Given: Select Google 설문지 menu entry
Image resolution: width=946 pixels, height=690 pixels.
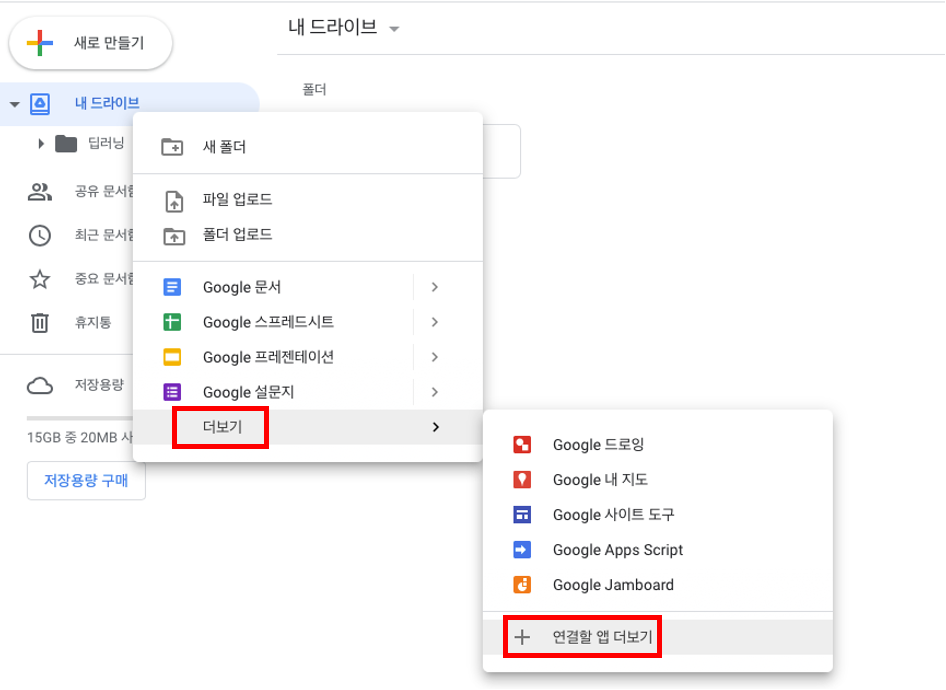Looking at the screenshot, I should 308,392.
